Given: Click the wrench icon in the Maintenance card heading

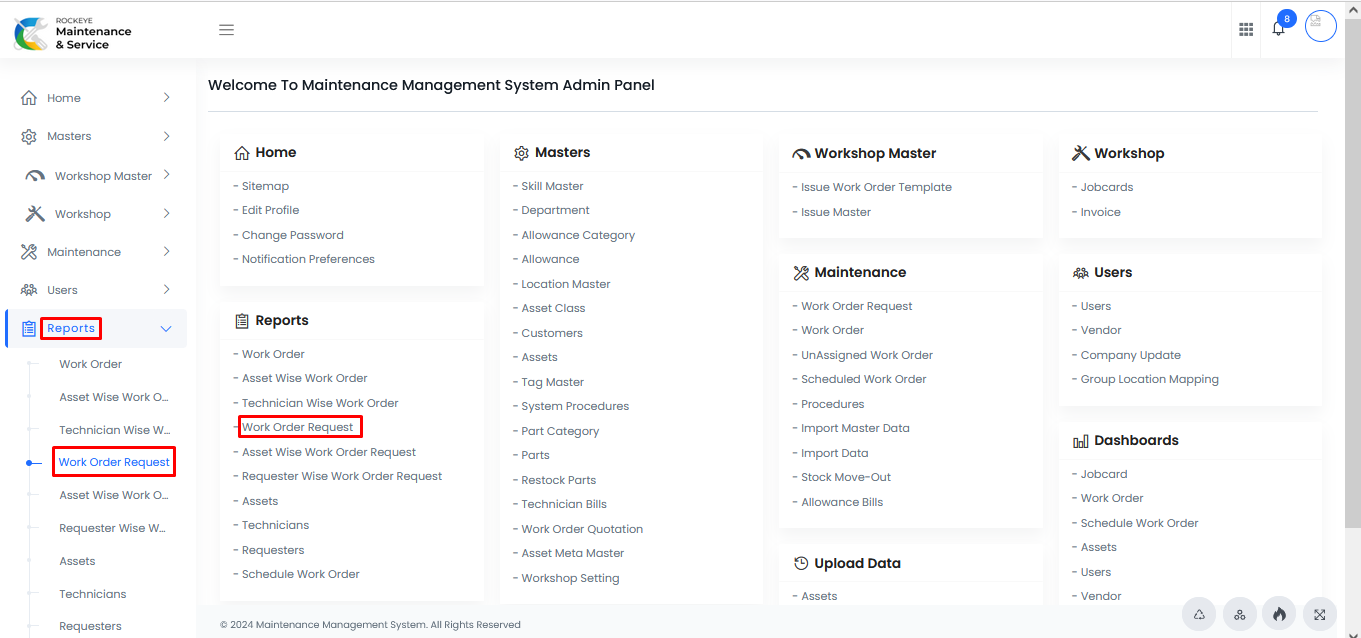Looking at the screenshot, I should tap(801, 272).
